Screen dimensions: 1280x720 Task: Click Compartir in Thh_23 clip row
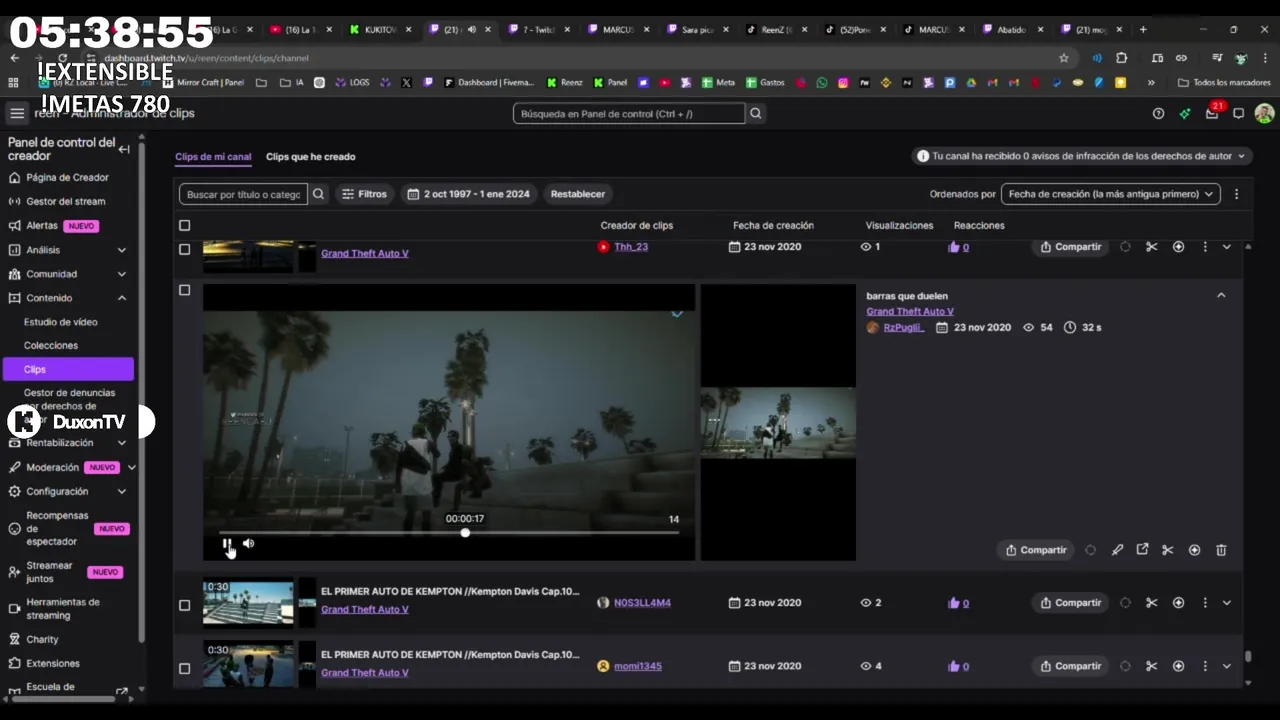[1071, 247]
